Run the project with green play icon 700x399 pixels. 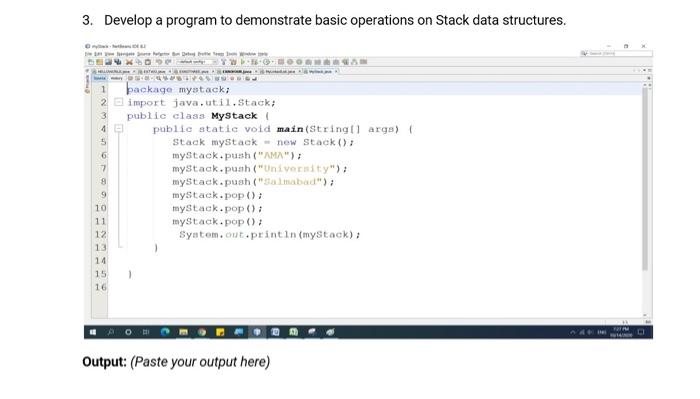click(x=243, y=62)
